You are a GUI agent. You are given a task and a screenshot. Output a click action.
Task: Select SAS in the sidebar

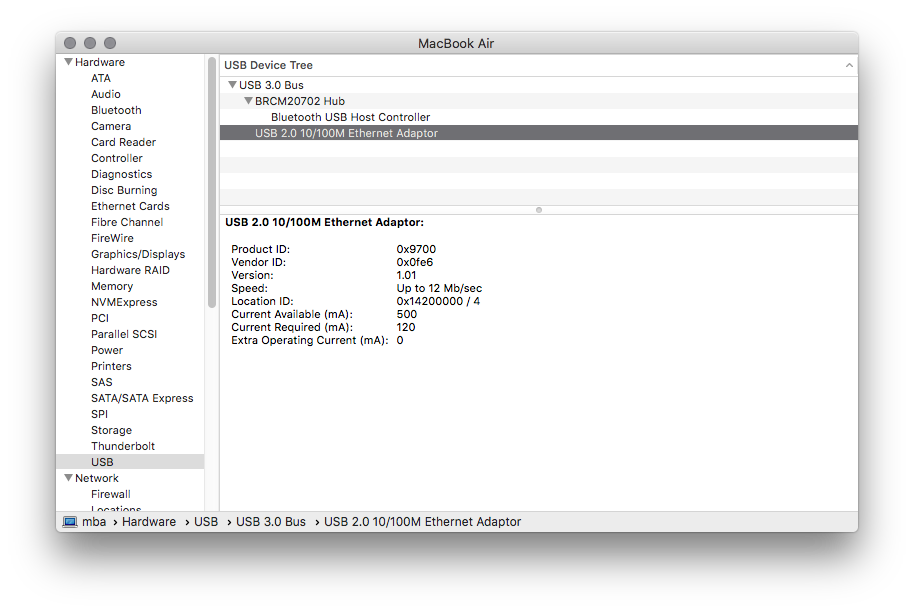pos(101,382)
